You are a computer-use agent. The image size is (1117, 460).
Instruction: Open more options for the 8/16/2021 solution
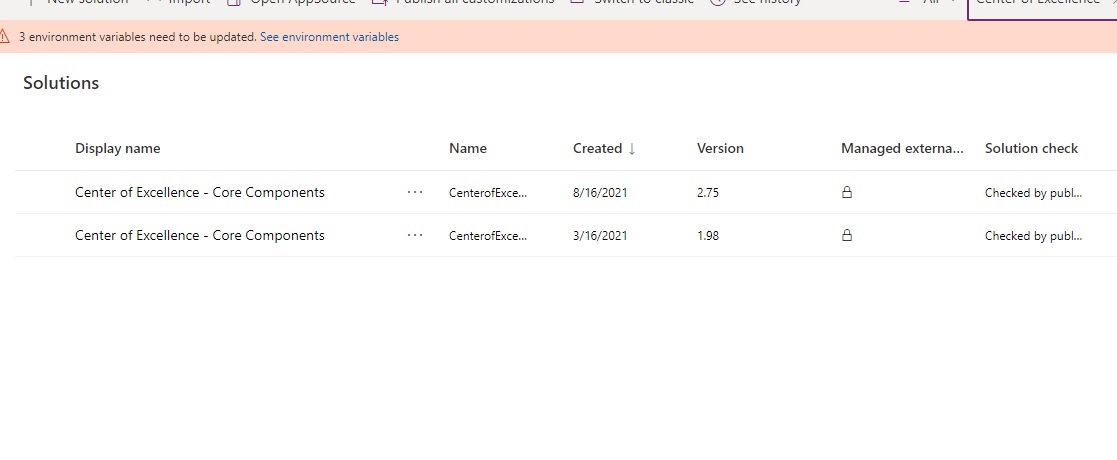click(x=415, y=192)
